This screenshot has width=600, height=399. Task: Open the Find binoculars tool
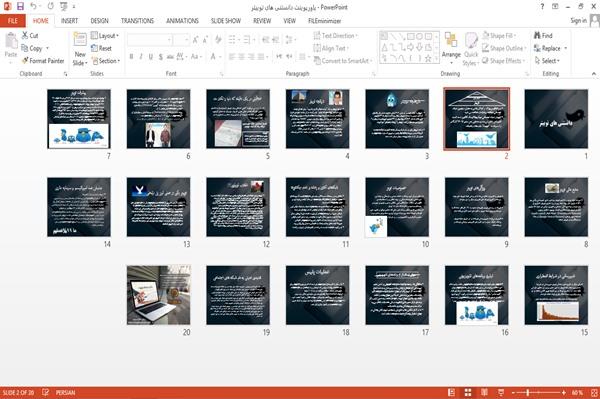point(538,35)
